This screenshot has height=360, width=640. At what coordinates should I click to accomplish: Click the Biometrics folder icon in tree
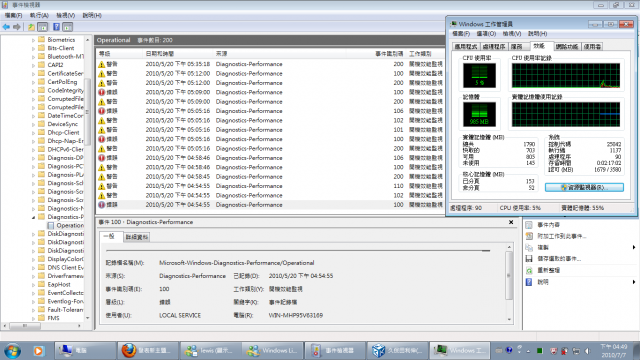click(x=41, y=40)
